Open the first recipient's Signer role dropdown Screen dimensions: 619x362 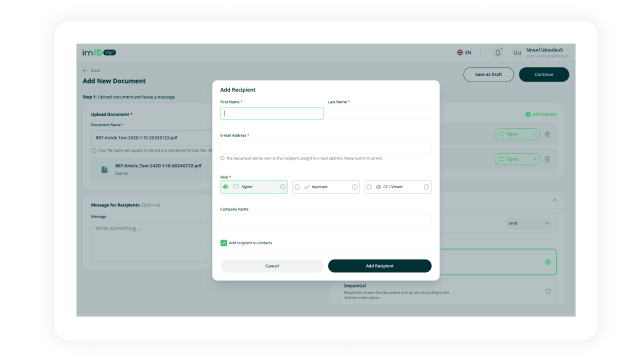coord(517,134)
